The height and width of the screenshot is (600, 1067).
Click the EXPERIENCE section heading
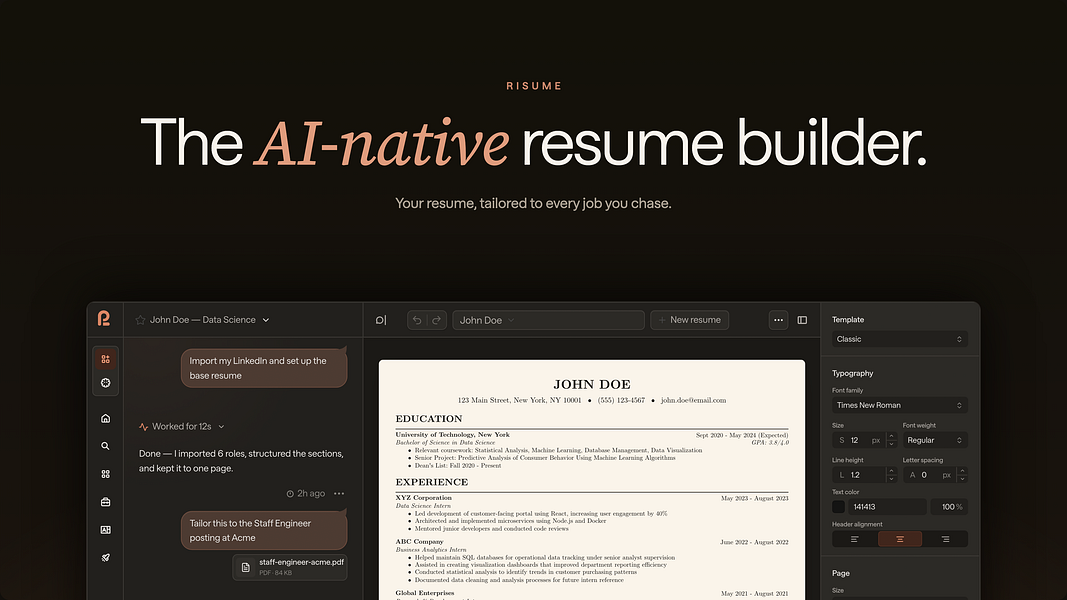click(431, 482)
